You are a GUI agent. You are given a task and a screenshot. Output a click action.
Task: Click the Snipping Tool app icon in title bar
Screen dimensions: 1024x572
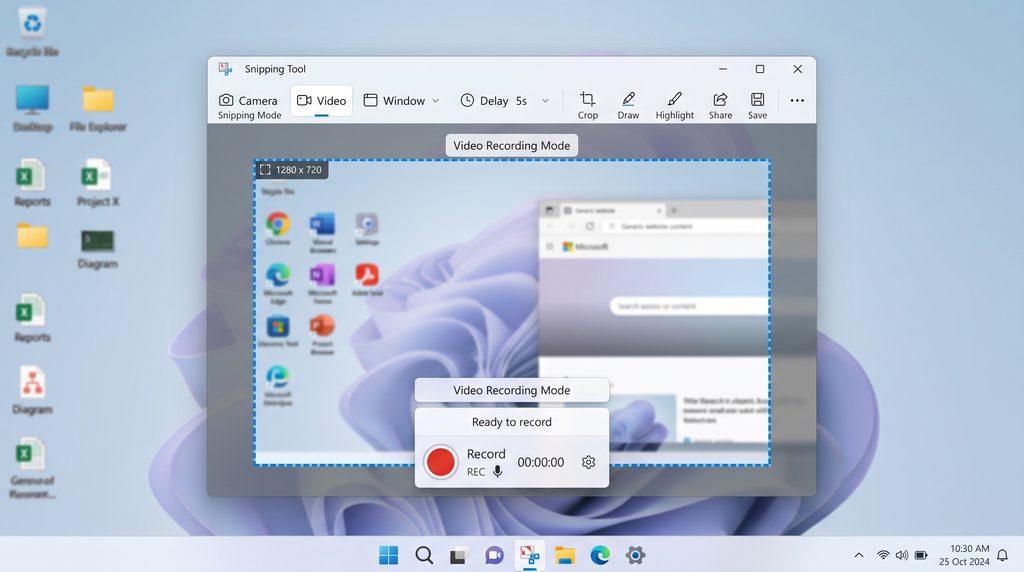(x=225, y=69)
